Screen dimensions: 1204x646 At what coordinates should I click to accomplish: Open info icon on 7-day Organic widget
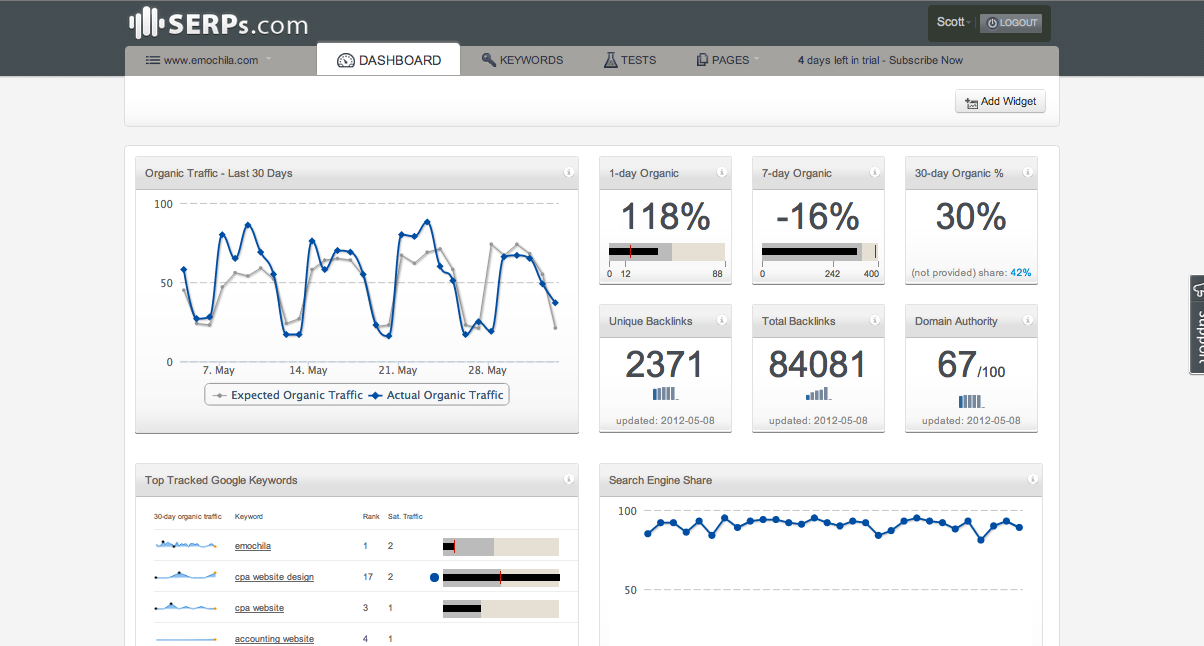874,173
